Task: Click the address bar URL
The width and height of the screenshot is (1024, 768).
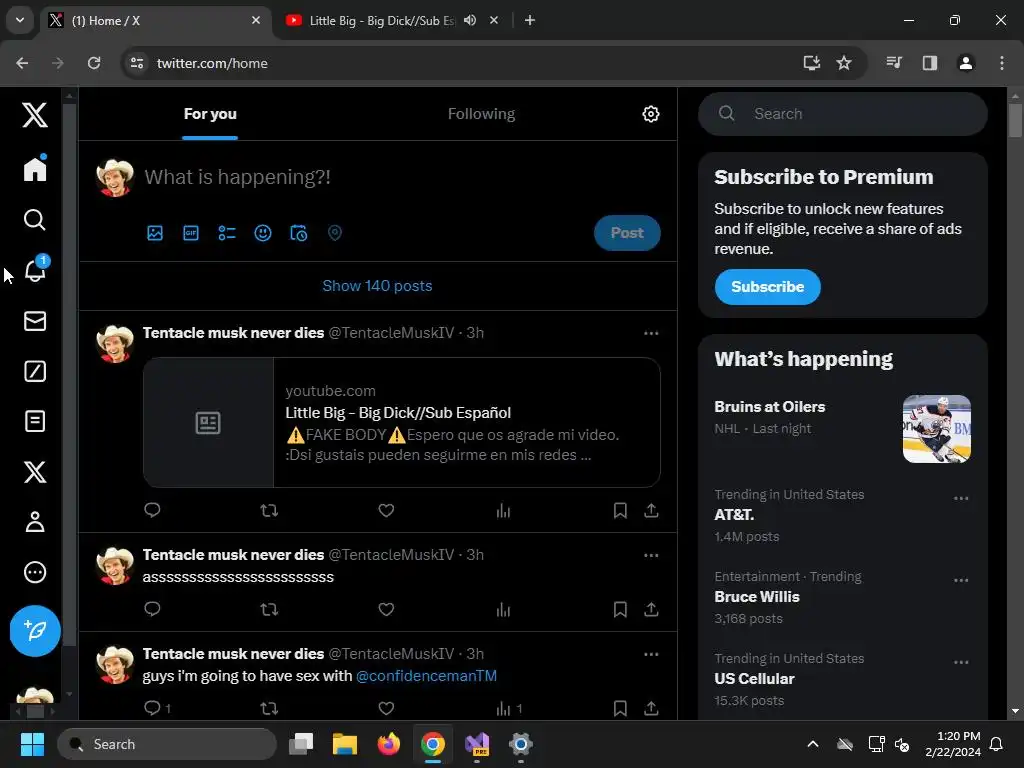Action: tap(212, 63)
